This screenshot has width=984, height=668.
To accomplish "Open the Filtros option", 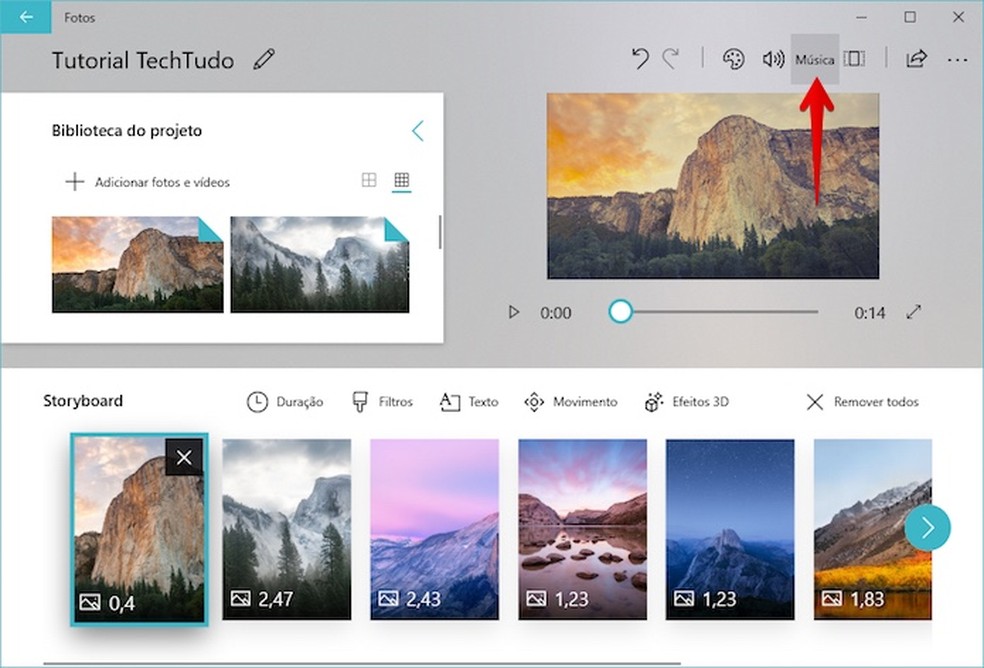I will point(382,402).
